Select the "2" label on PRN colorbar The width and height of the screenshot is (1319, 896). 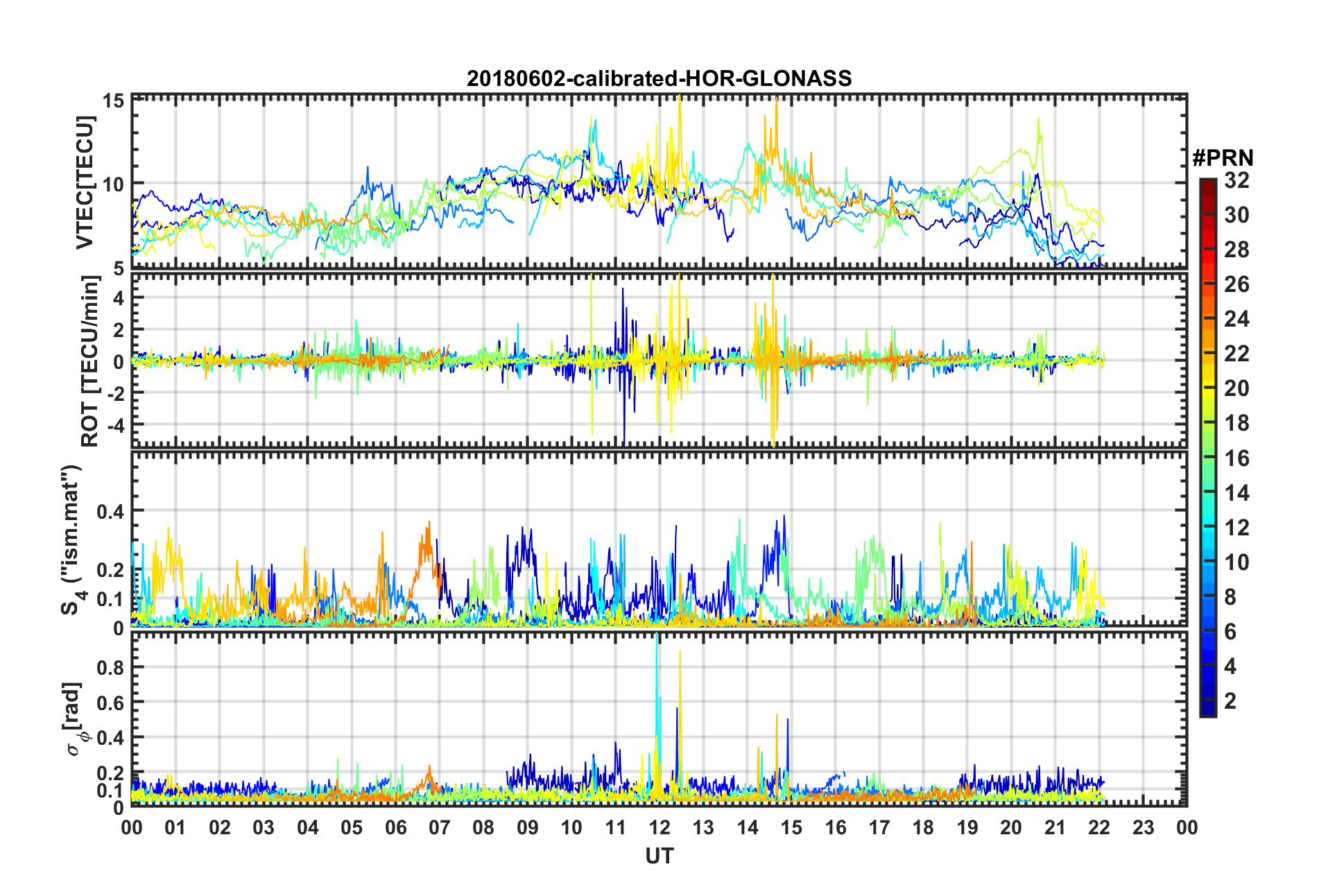(1230, 701)
